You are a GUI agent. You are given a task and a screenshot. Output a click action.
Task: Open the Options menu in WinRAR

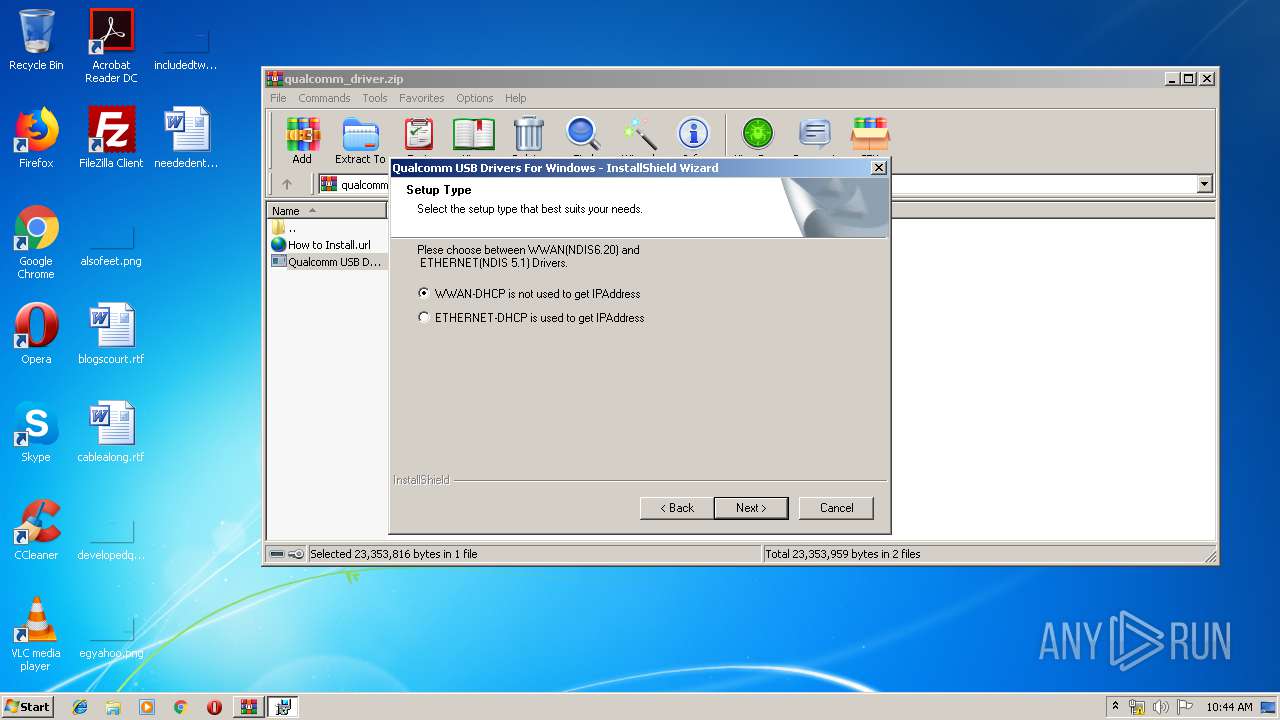pos(474,98)
